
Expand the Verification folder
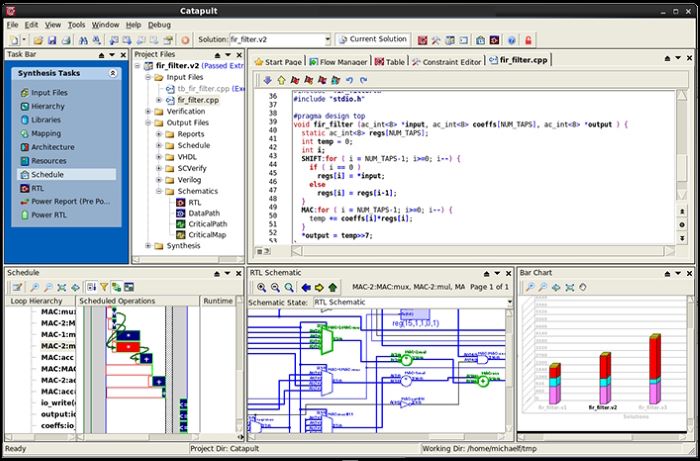148,111
